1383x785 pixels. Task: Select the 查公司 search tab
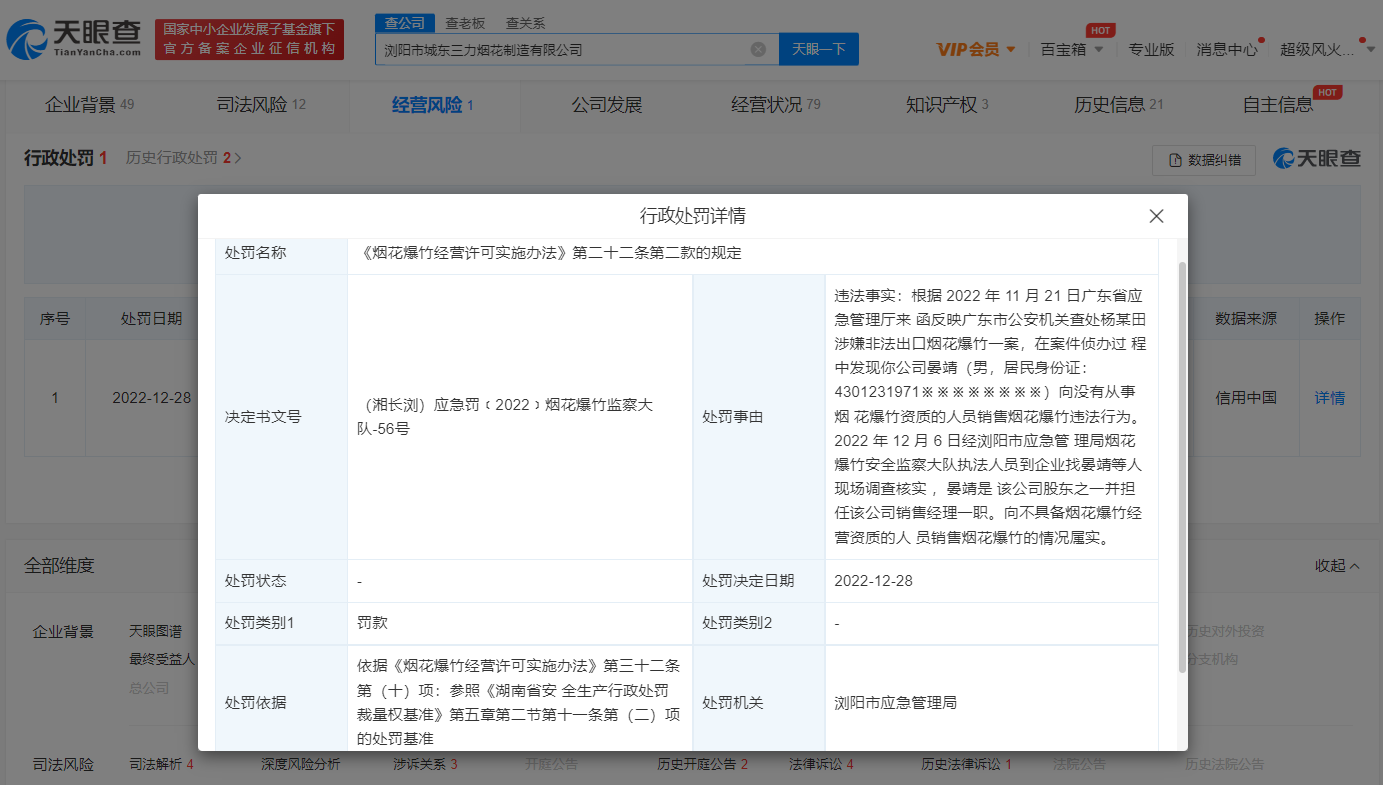tap(405, 23)
